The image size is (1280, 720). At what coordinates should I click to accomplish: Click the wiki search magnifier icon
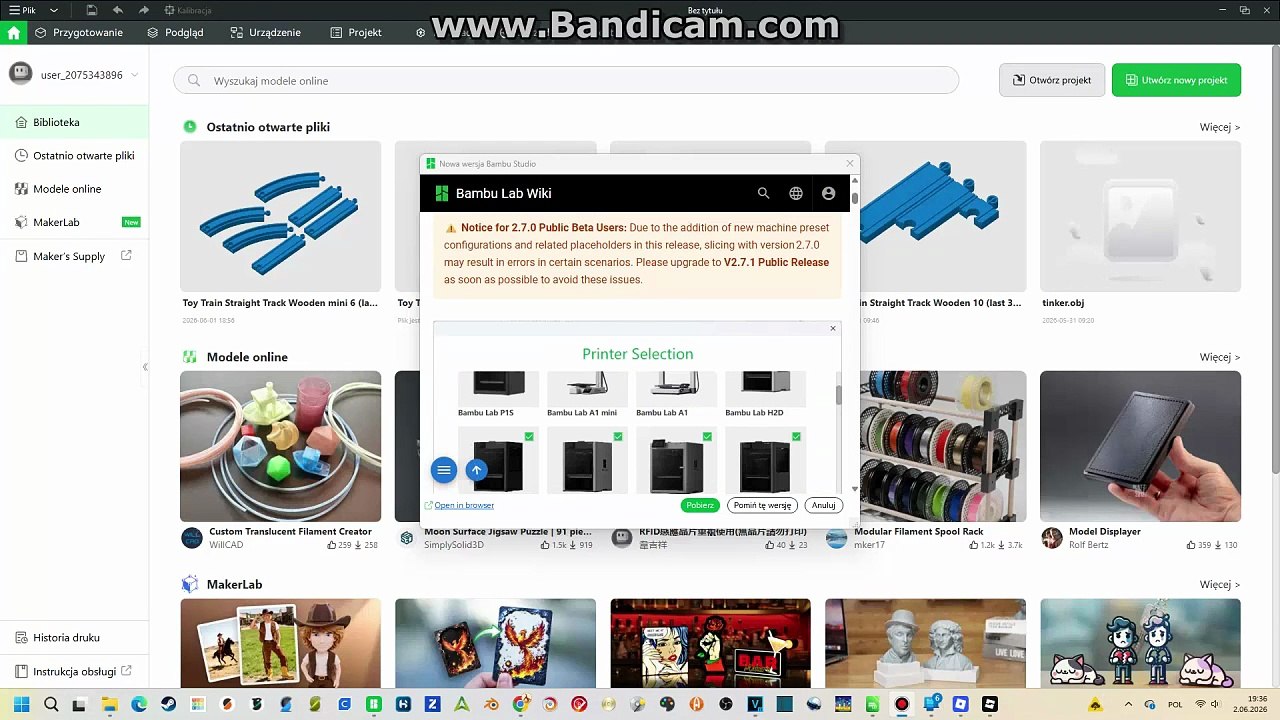pyautogui.click(x=763, y=193)
